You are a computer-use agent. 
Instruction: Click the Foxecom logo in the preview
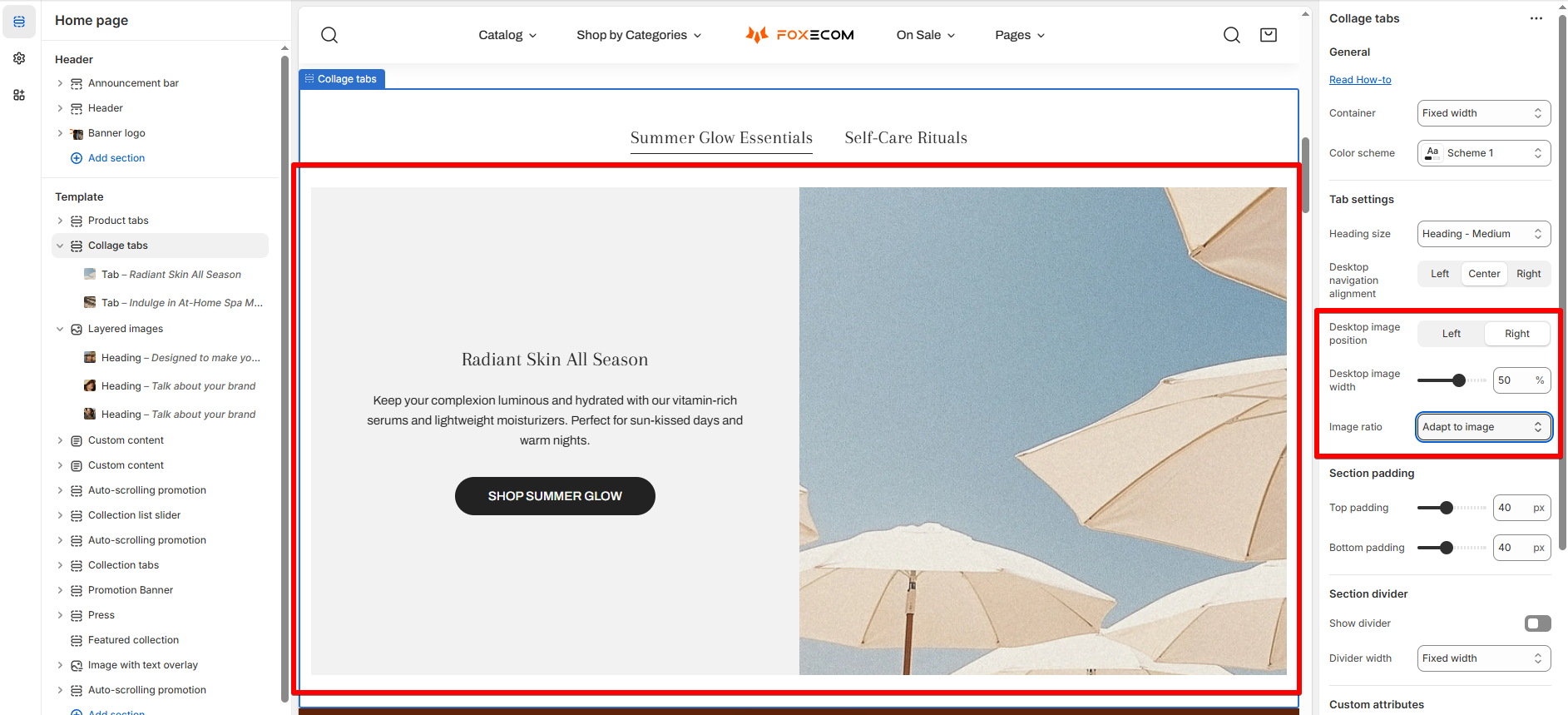[799, 35]
